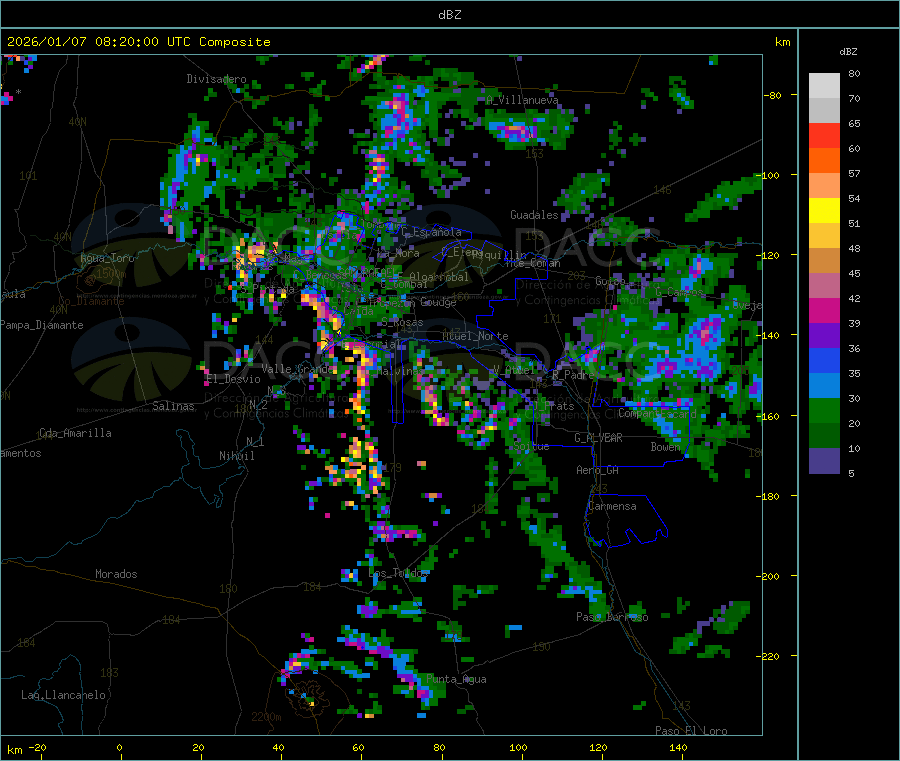This screenshot has height=761, width=900.
Task: Click the white 70-80 dBZ legend swatch
Action: [824, 86]
